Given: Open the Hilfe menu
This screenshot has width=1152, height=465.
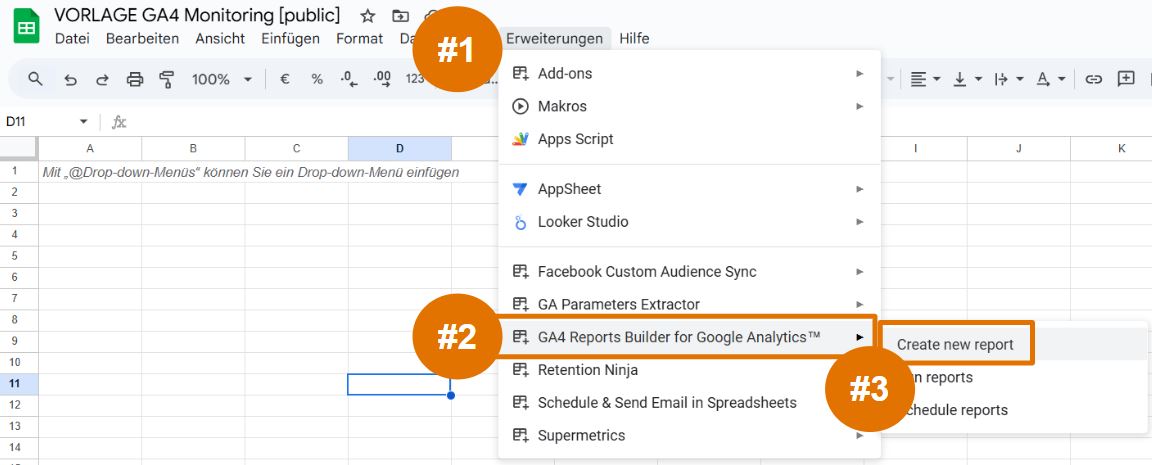Looking at the screenshot, I should 634,38.
